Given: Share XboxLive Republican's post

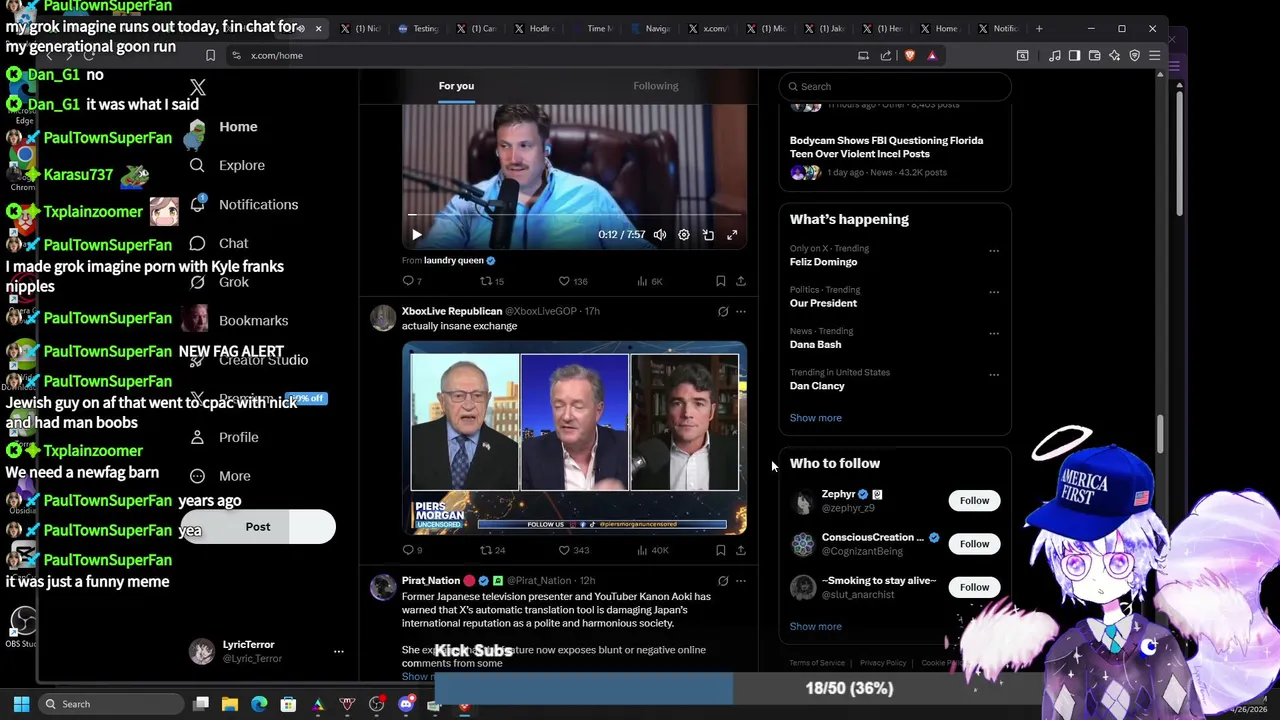Looking at the screenshot, I should pyautogui.click(x=741, y=550).
